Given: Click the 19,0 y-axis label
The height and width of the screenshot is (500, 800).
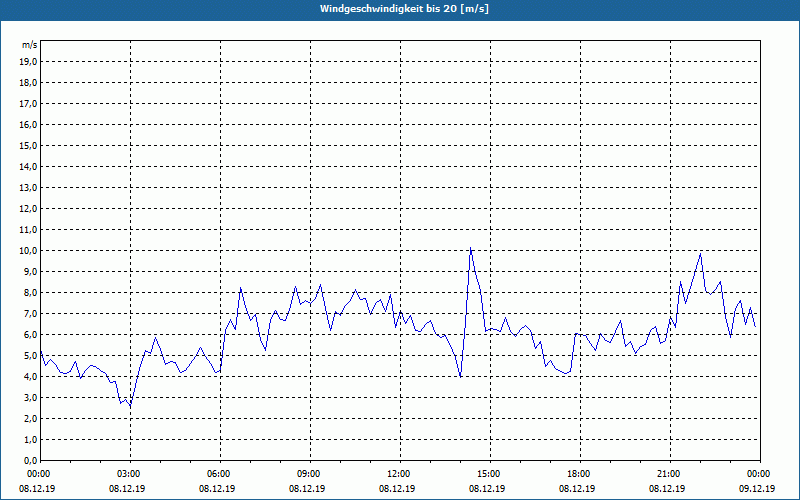Looking at the screenshot, I should click(x=29, y=62).
